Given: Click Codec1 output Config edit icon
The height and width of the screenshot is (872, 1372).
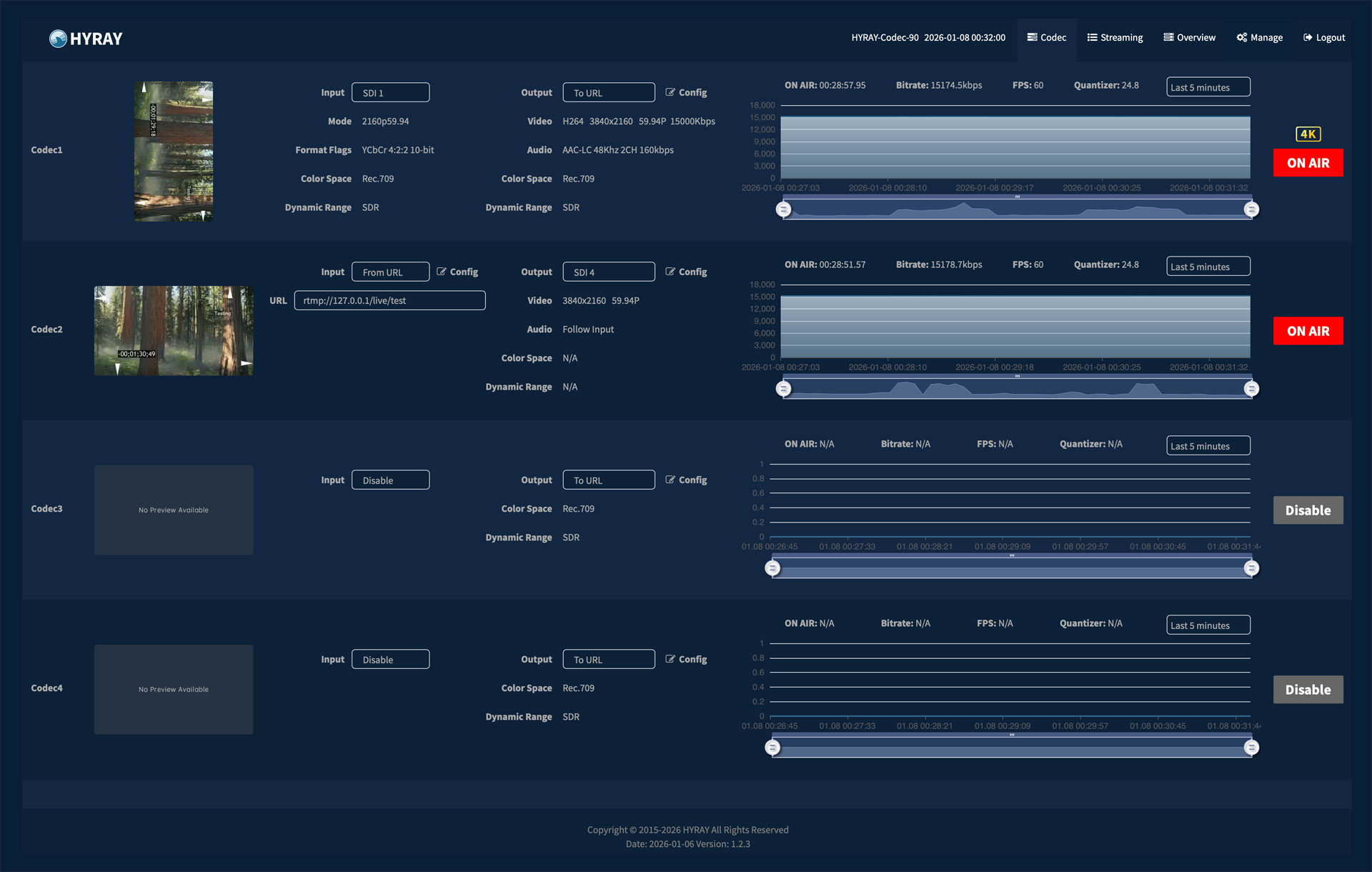Looking at the screenshot, I should [670, 92].
